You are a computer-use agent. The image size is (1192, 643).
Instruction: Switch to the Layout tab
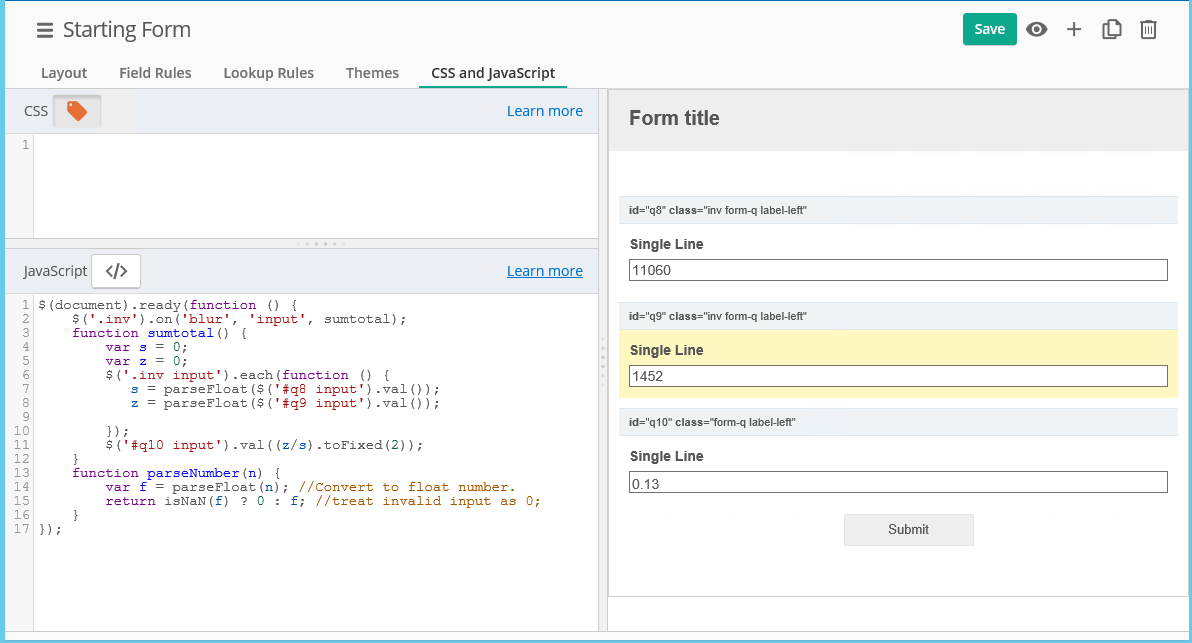click(64, 73)
